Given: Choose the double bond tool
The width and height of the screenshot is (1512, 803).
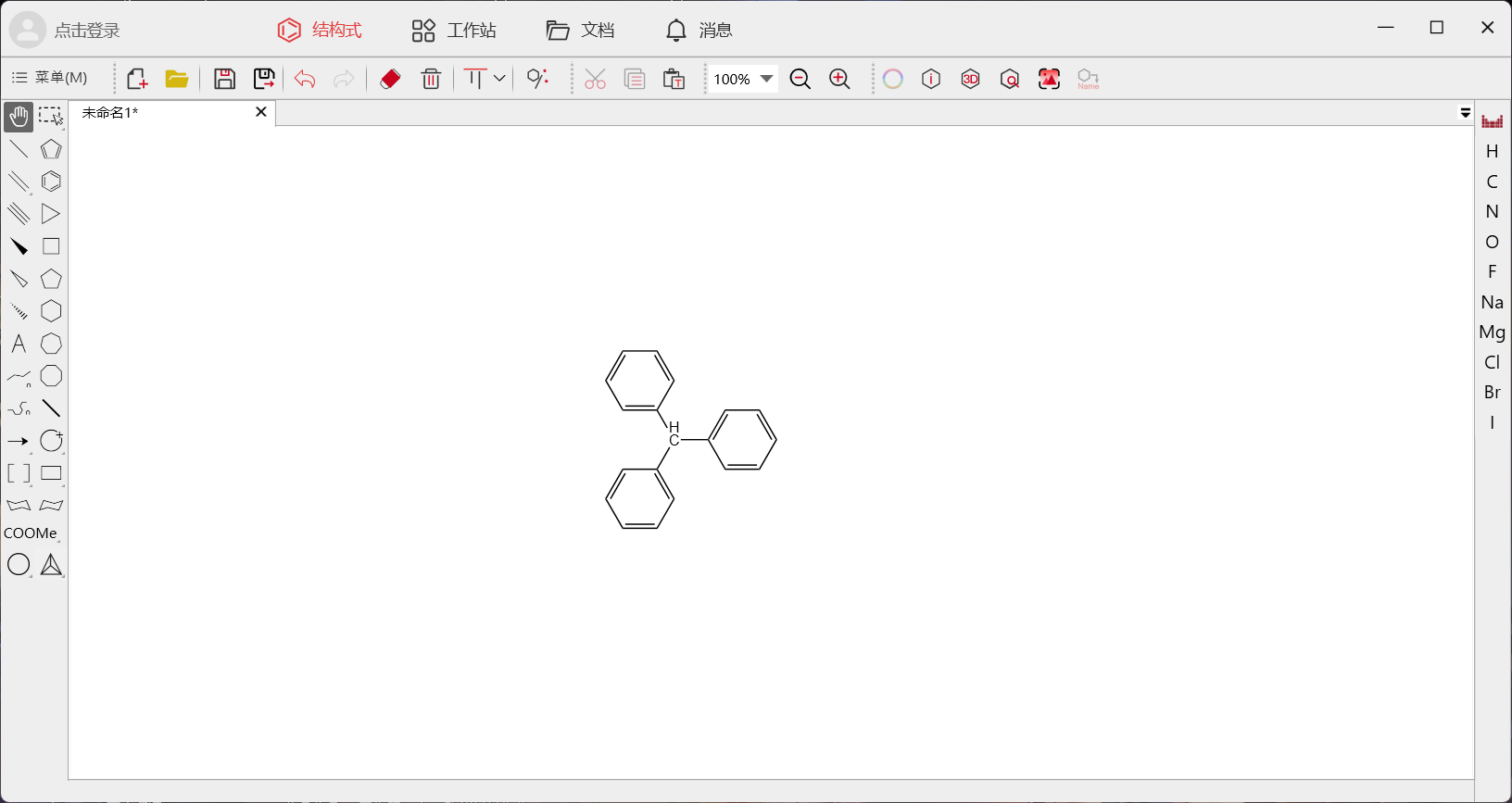Looking at the screenshot, I should coord(19,182).
